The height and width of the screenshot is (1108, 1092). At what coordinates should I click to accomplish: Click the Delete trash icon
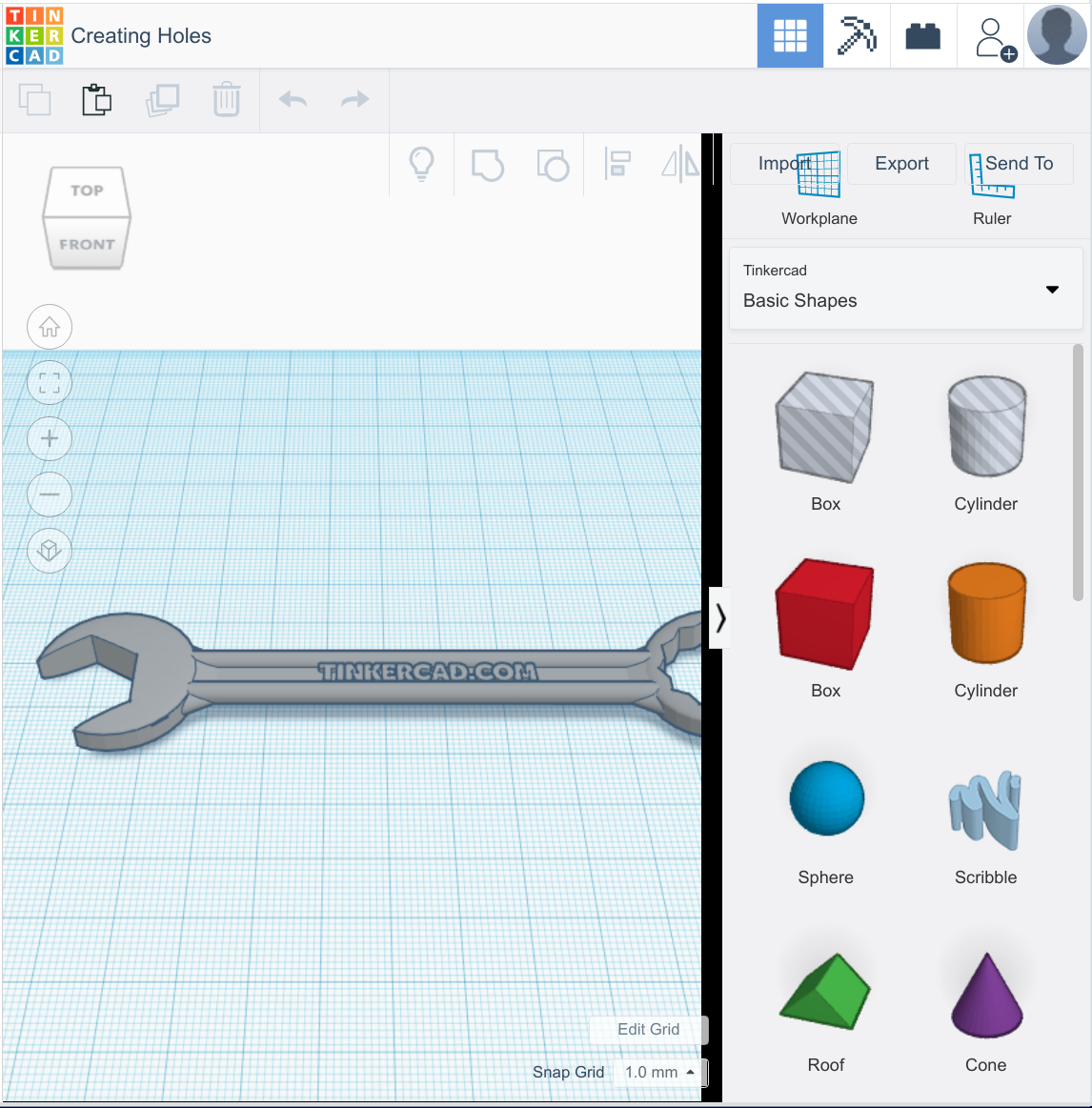[226, 100]
